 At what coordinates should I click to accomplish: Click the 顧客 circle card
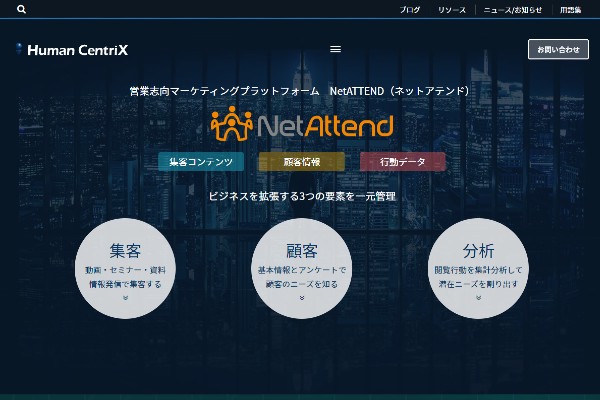(302, 268)
